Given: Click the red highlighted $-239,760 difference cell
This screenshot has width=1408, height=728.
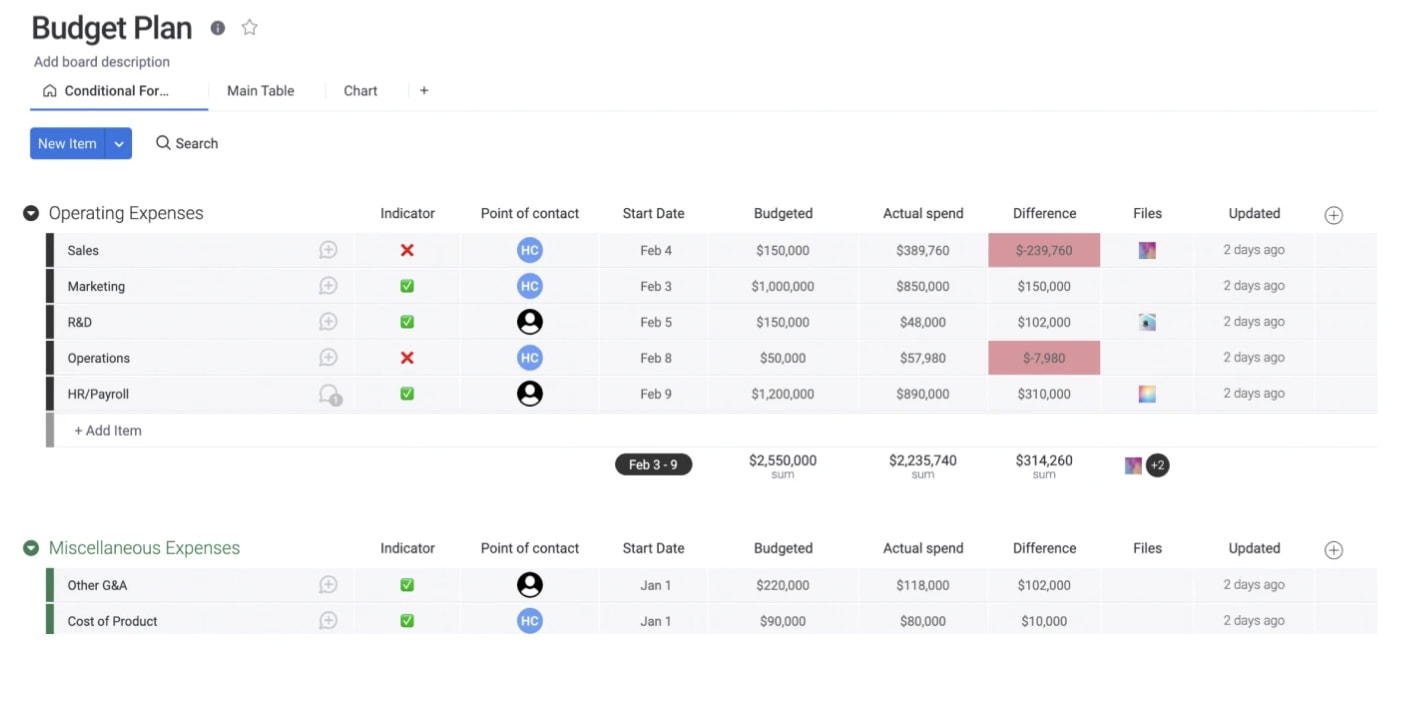Looking at the screenshot, I should pos(1044,250).
